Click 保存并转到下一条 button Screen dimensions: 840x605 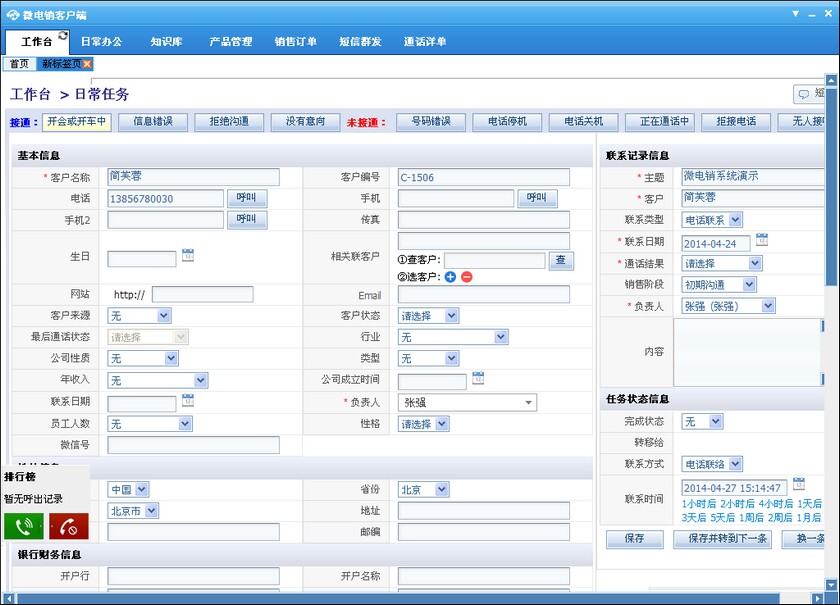[723, 539]
